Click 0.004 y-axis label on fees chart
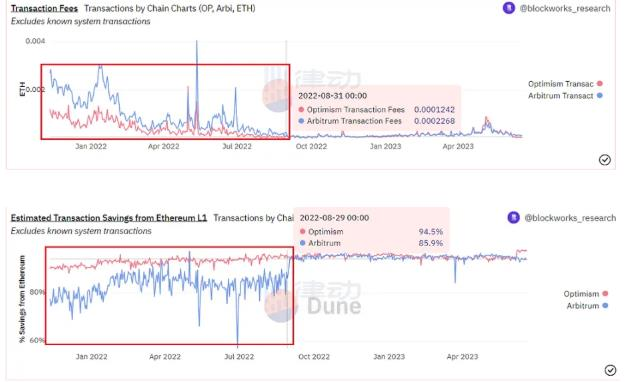Image resolution: width=628 pixels, height=382 pixels. tap(35, 41)
